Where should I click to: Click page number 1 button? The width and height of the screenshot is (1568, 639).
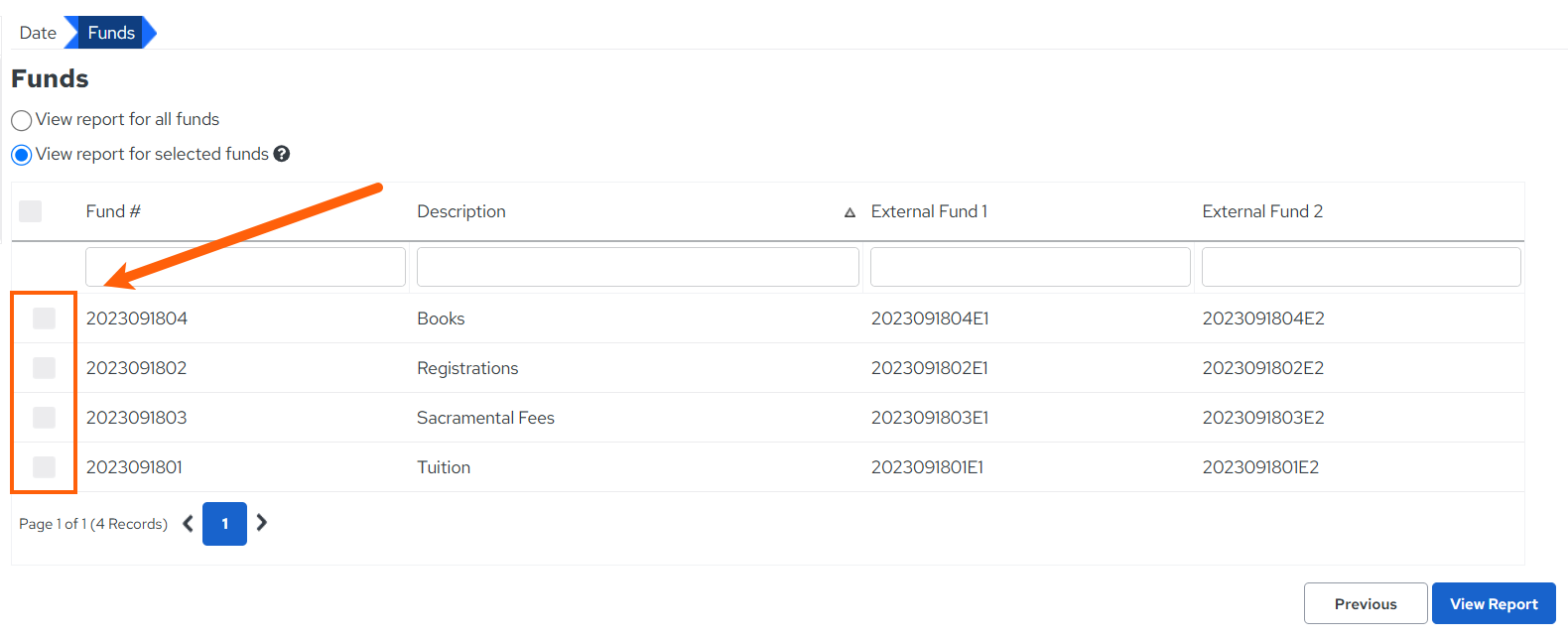(224, 524)
